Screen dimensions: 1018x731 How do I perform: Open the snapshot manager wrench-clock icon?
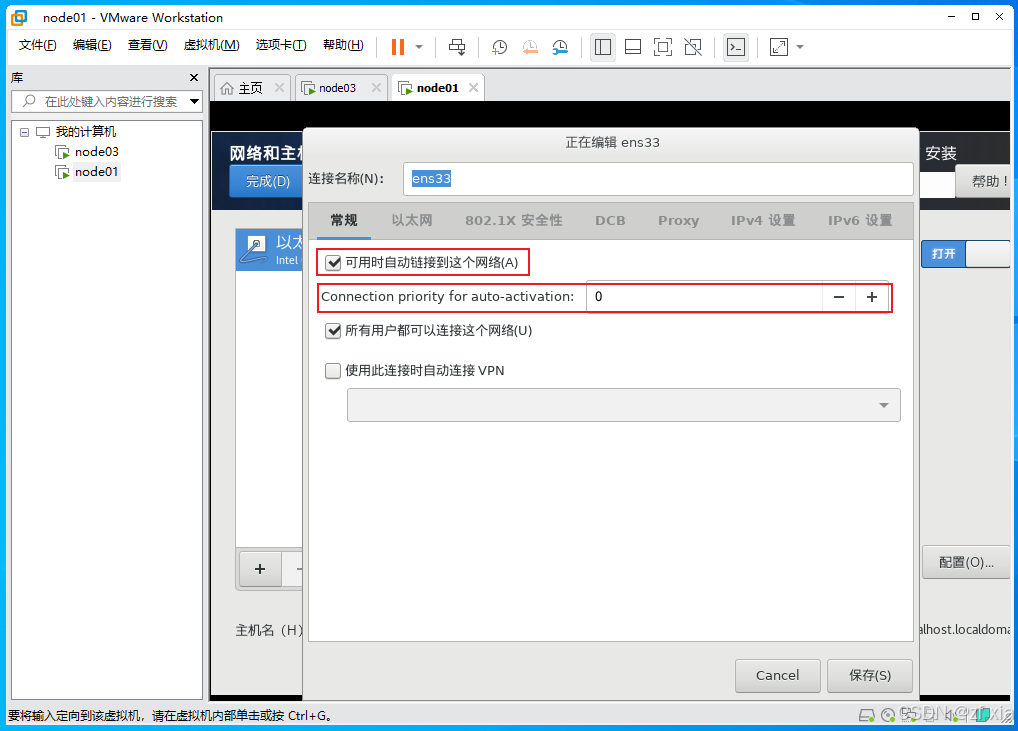[560, 47]
